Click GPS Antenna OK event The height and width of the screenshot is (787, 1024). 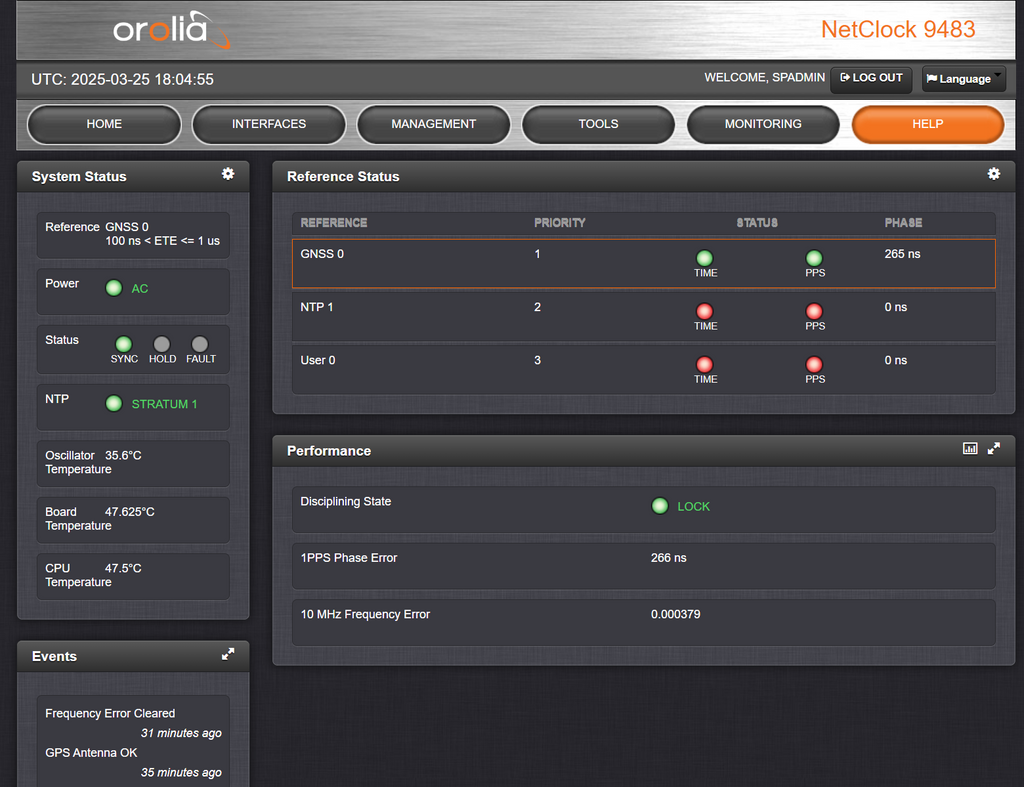[91, 752]
